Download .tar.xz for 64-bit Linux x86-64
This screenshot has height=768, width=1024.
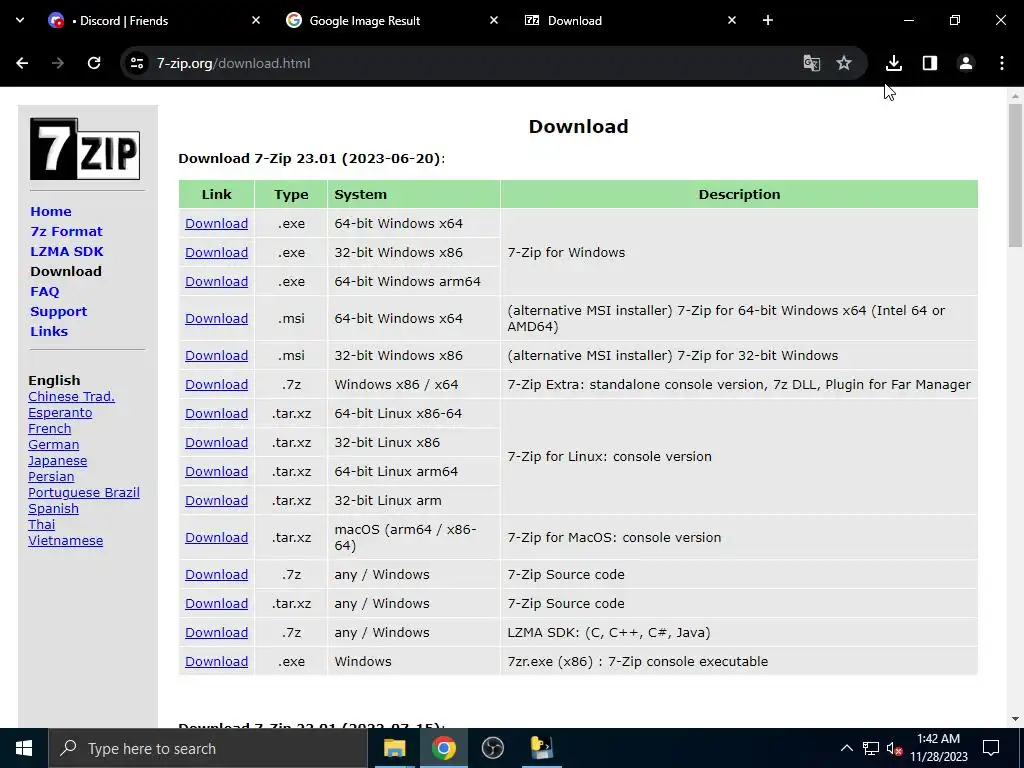point(216,414)
